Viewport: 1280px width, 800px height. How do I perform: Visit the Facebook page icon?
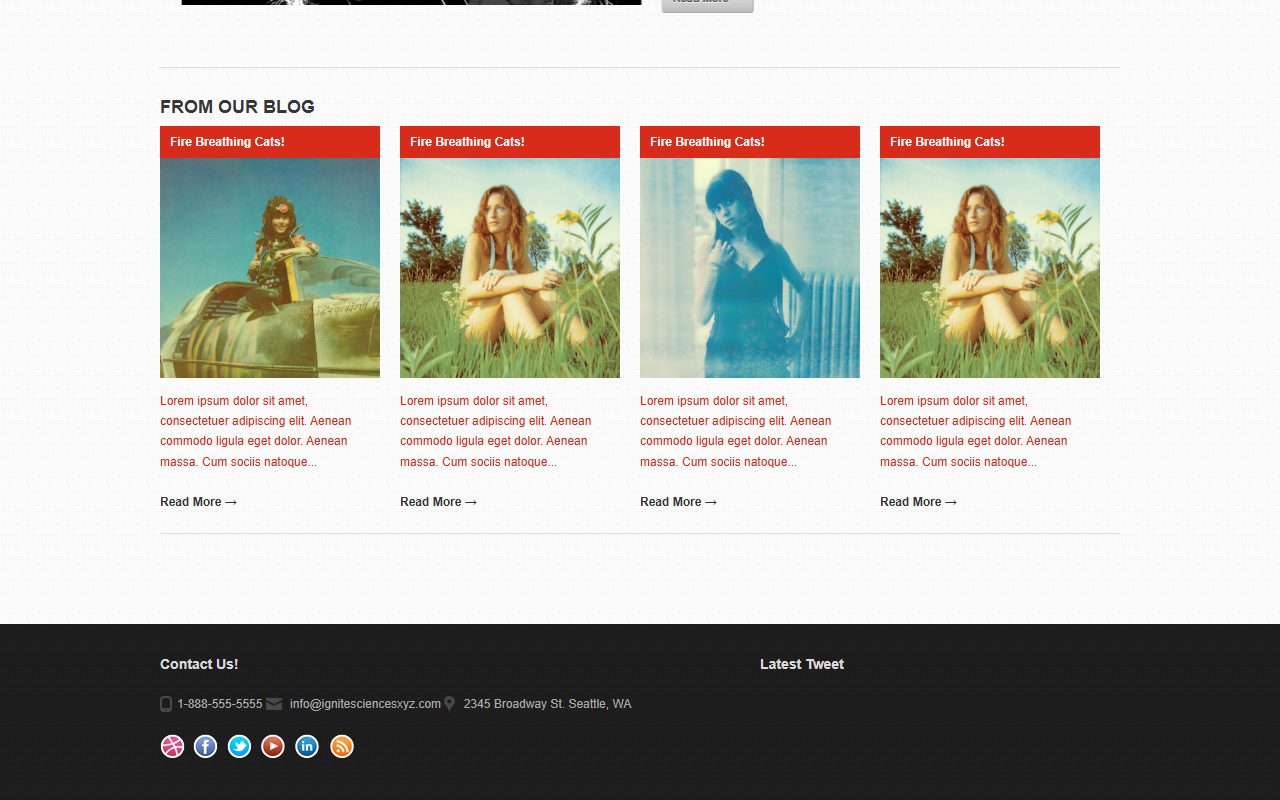tap(205, 746)
